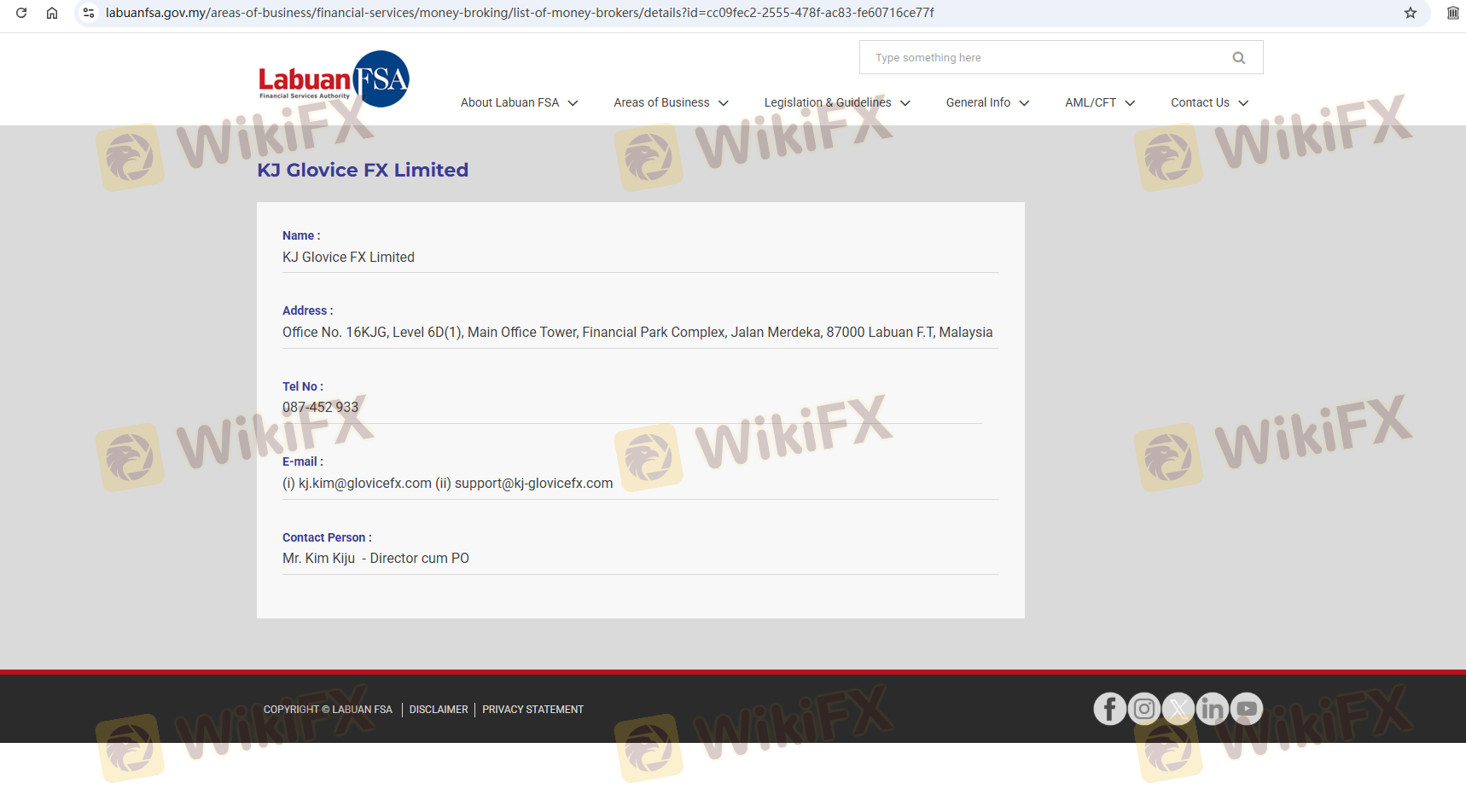Click the Labuan FSA logo
Screen dimensions: 1466x812
coord(334,79)
